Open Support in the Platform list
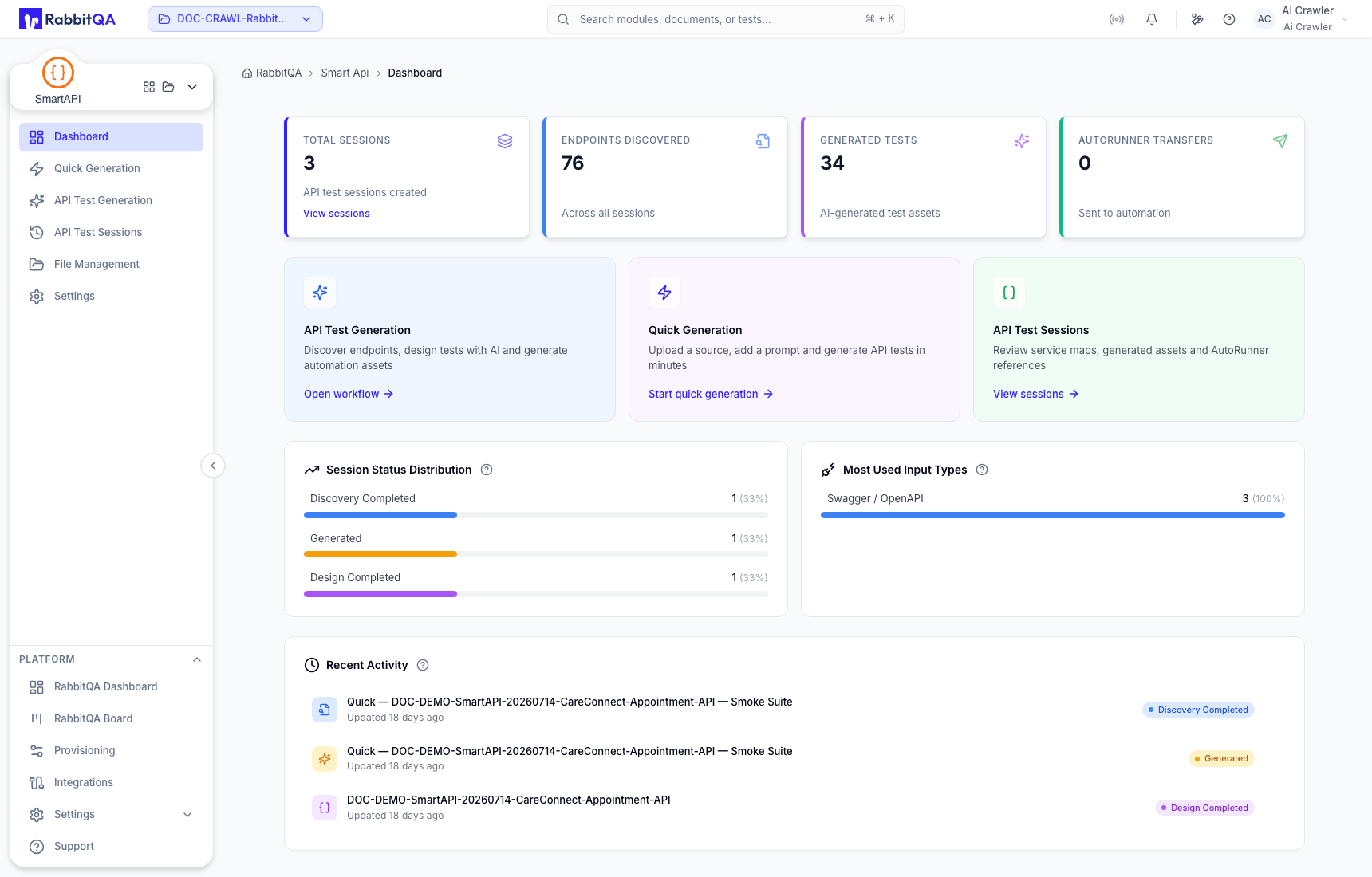 coord(111,847)
